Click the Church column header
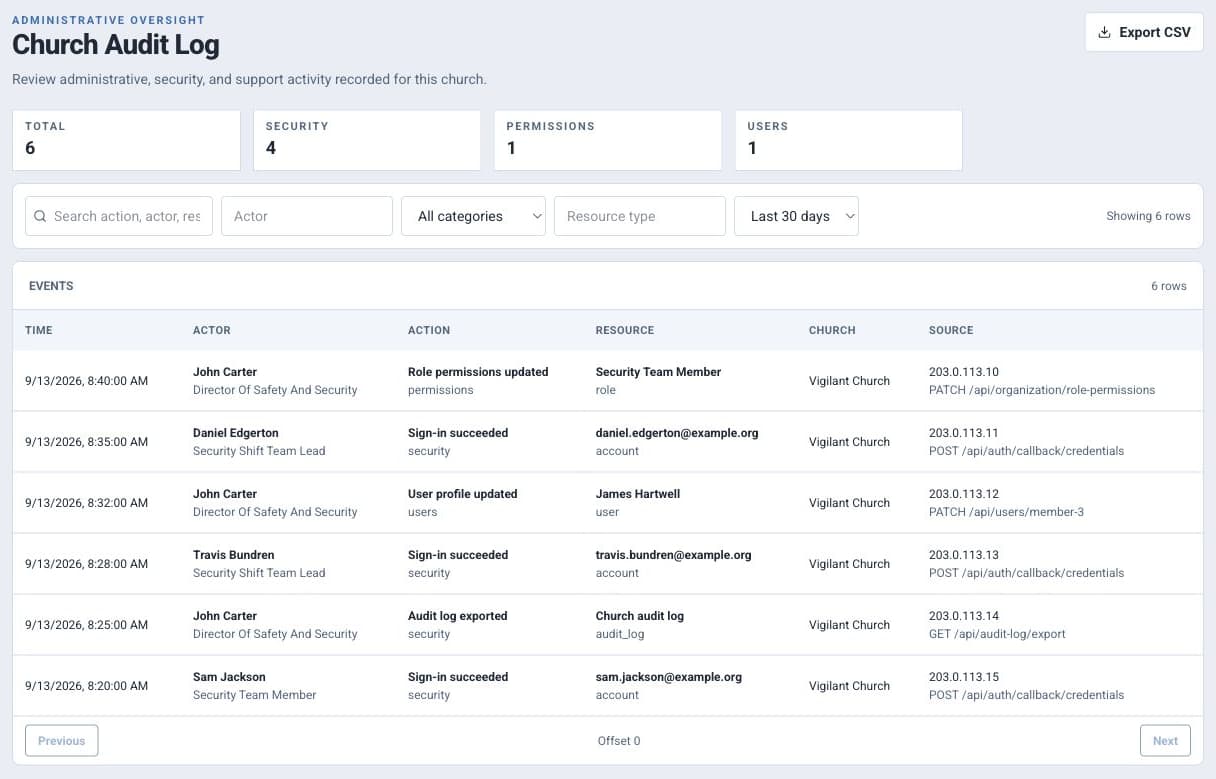This screenshot has width=1216, height=779. (833, 330)
